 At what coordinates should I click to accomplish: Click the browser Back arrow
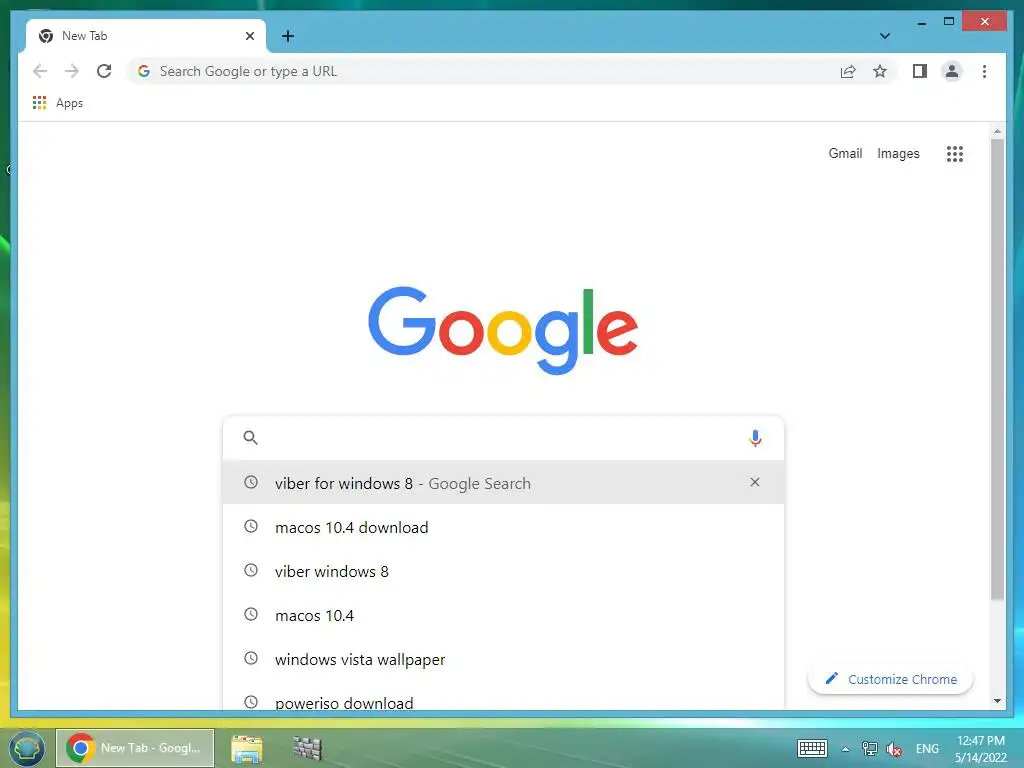tap(40, 71)
